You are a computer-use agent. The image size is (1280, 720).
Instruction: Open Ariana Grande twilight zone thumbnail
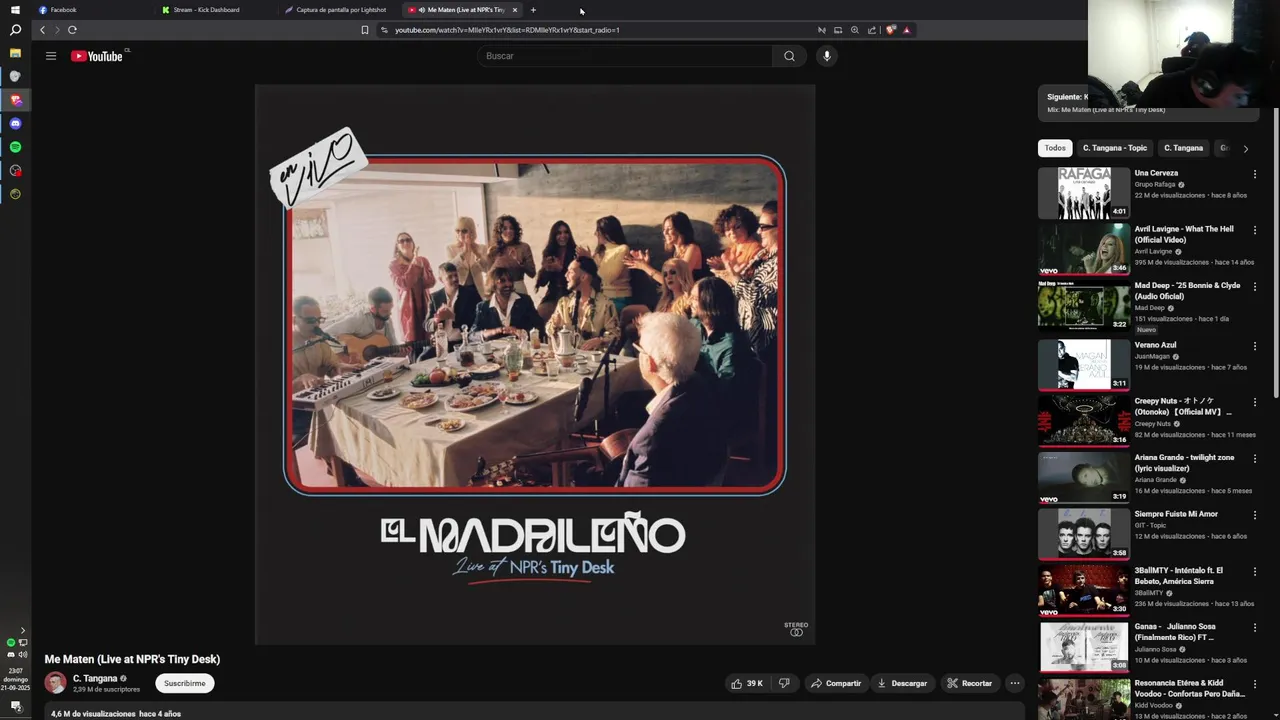pyautogui.click(x=1084, y=478)
